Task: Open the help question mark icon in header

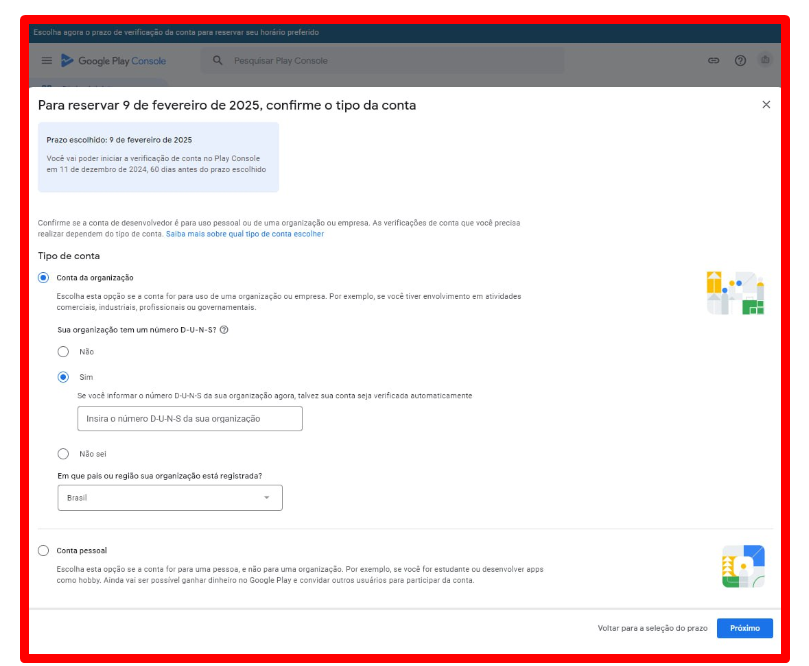Action: pos(740,61)
